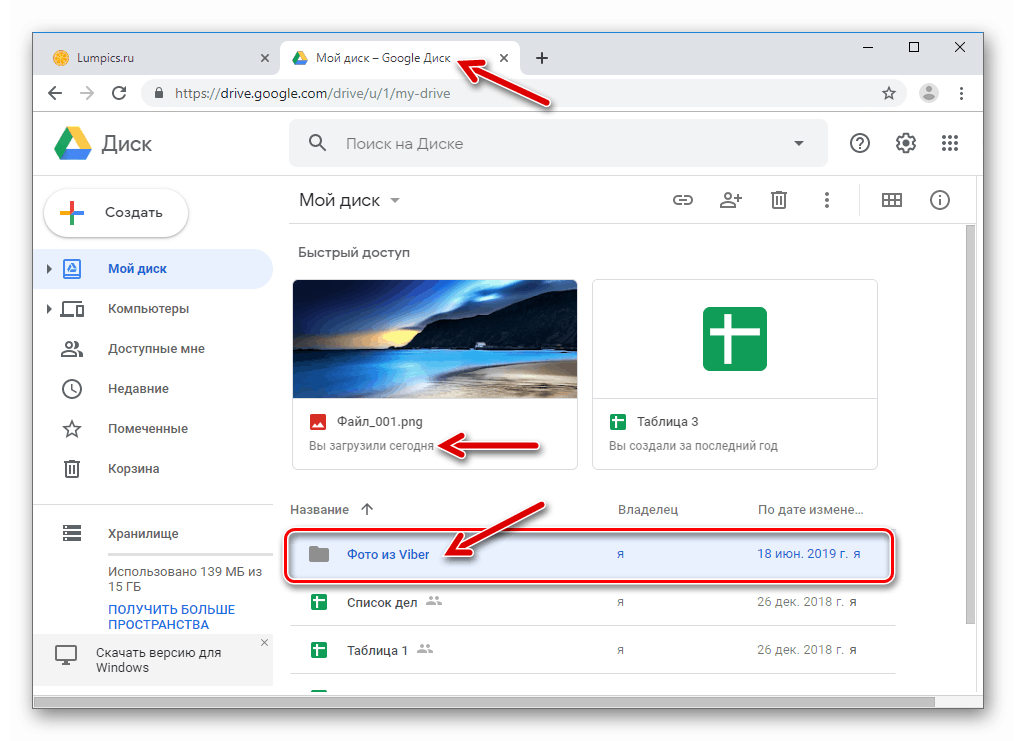Show details info panel
The width and height of the screenshot is (1016, 741).
[940, 200]
